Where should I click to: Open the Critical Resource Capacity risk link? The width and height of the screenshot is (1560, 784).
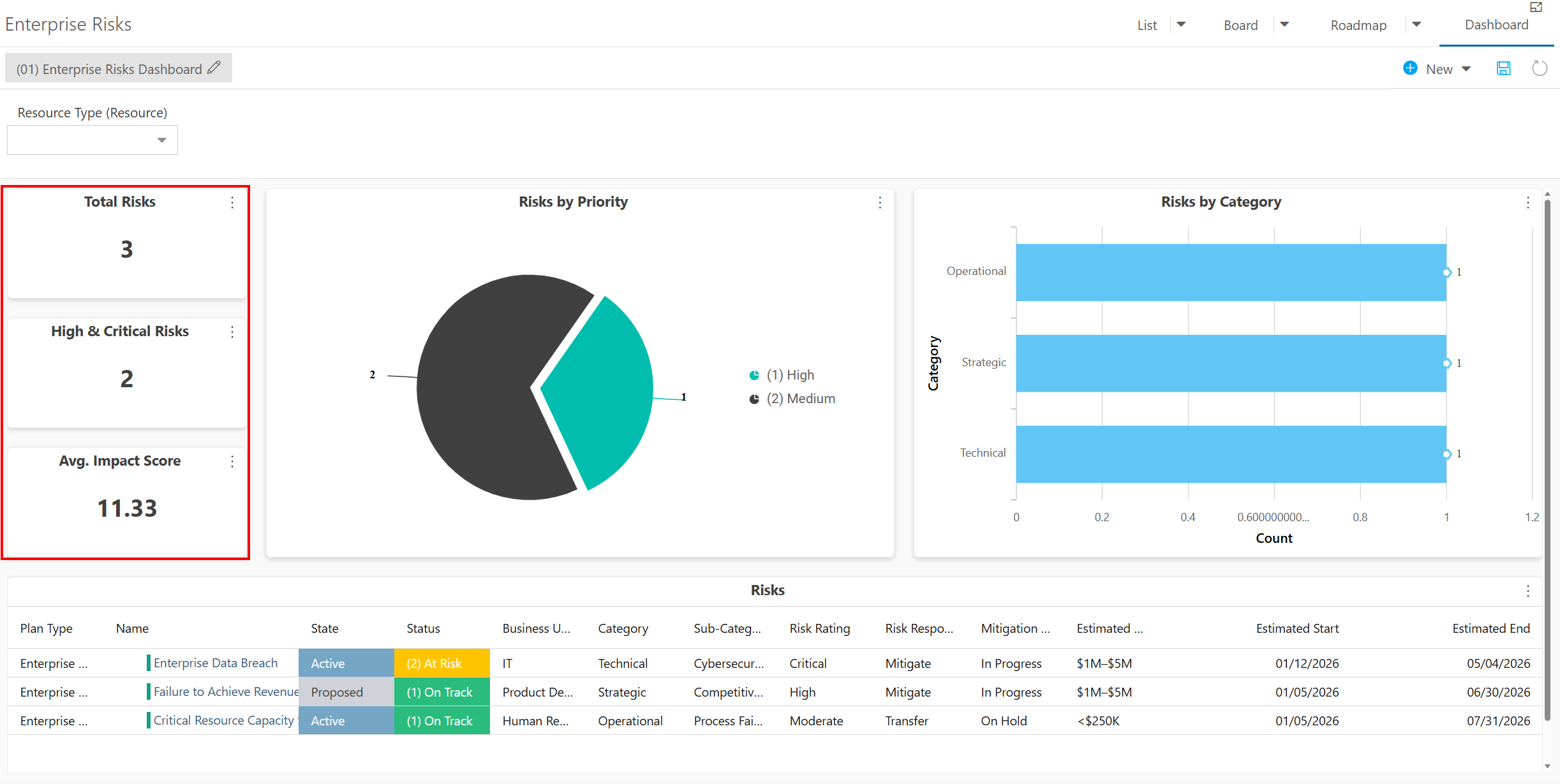(x=225, y=720)
